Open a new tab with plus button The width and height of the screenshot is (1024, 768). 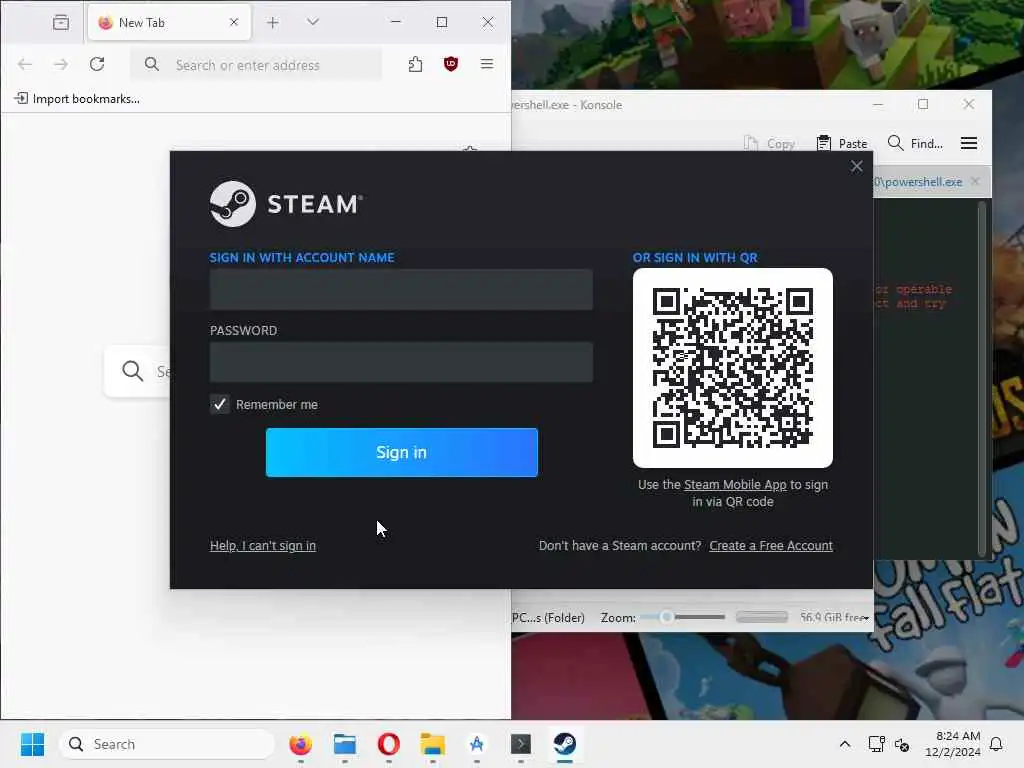[273, 22]
